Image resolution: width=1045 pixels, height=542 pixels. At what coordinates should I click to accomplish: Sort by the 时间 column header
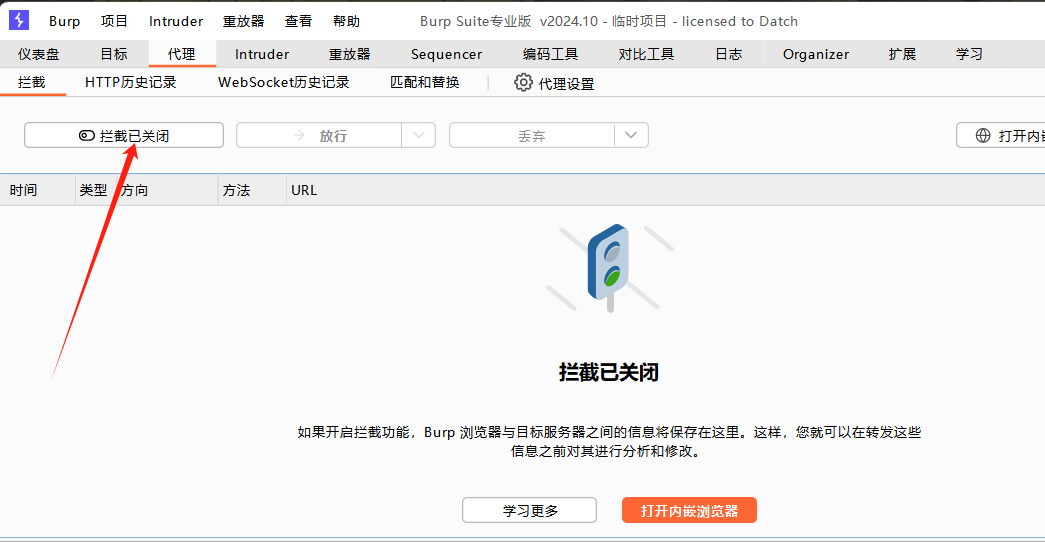click(x=38, y=190)
